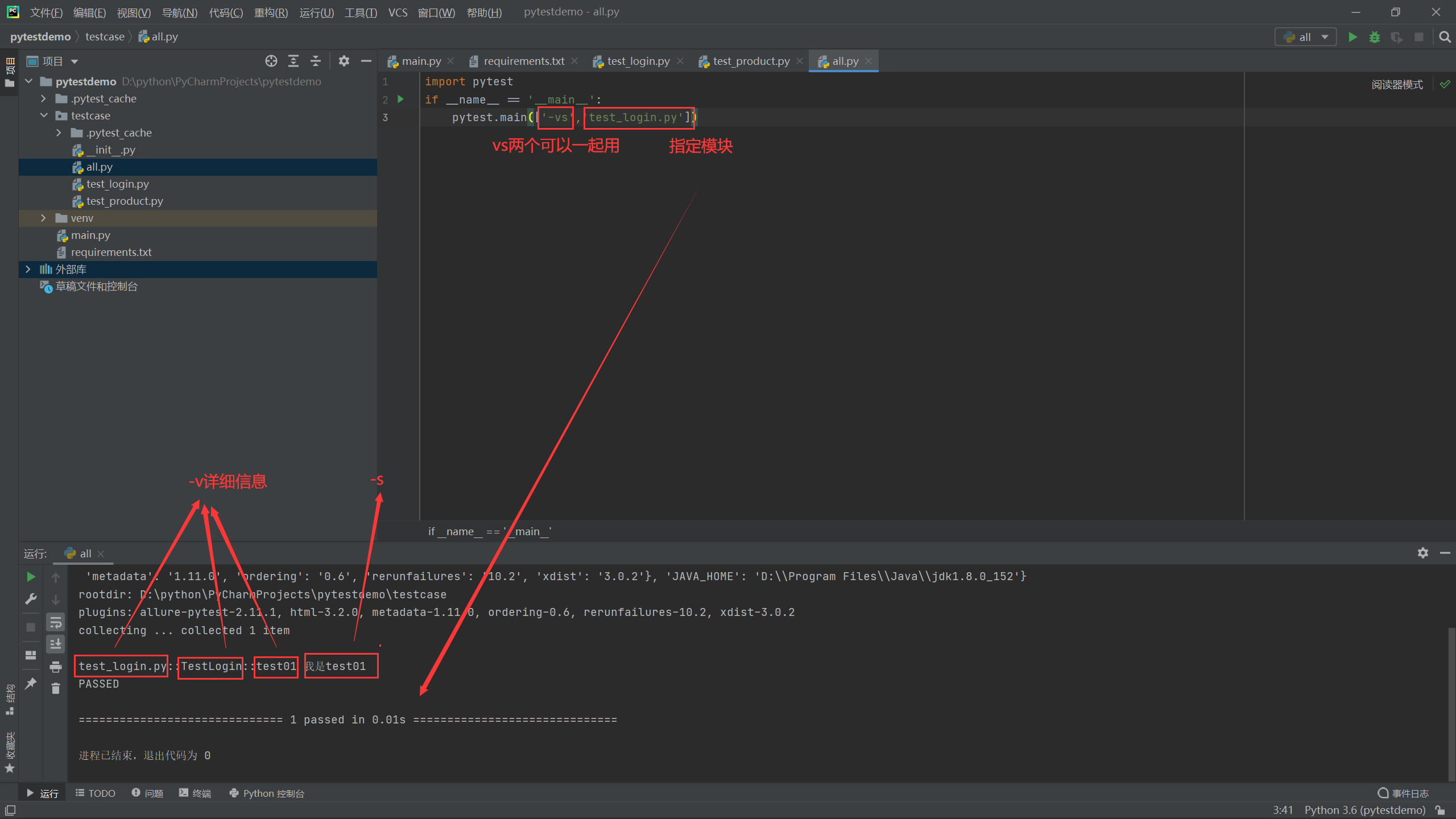Open the 重构(R) menu
Image resolution: width=1456 pixels, height=819 pixels.
[x=271, y=13]
